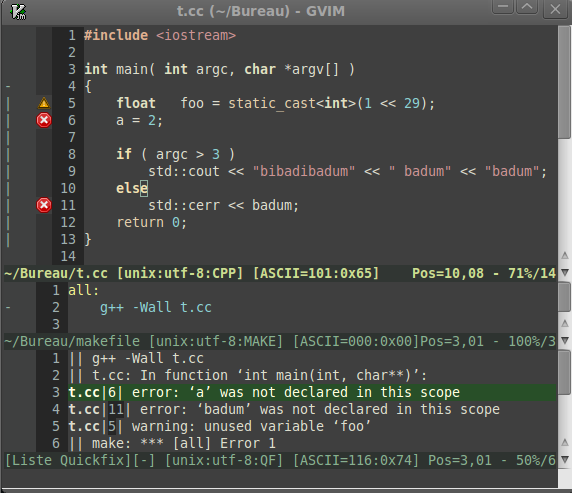Screen dimensions: 572x493
Task: Click the t.cc pane scrollbar thumb
Action: click(564, 82)
